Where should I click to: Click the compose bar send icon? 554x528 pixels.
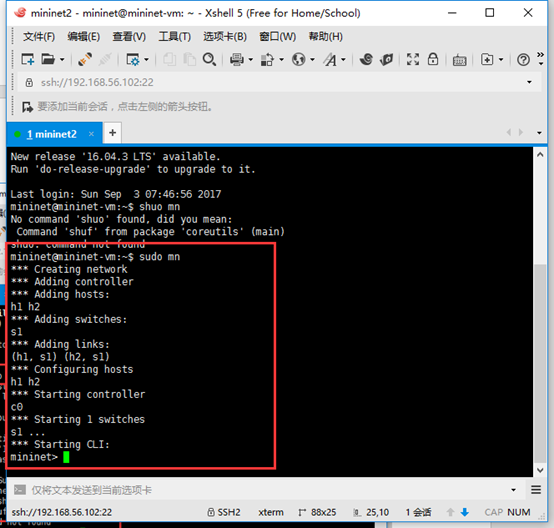pyautogui.click(x=20, y=490)
